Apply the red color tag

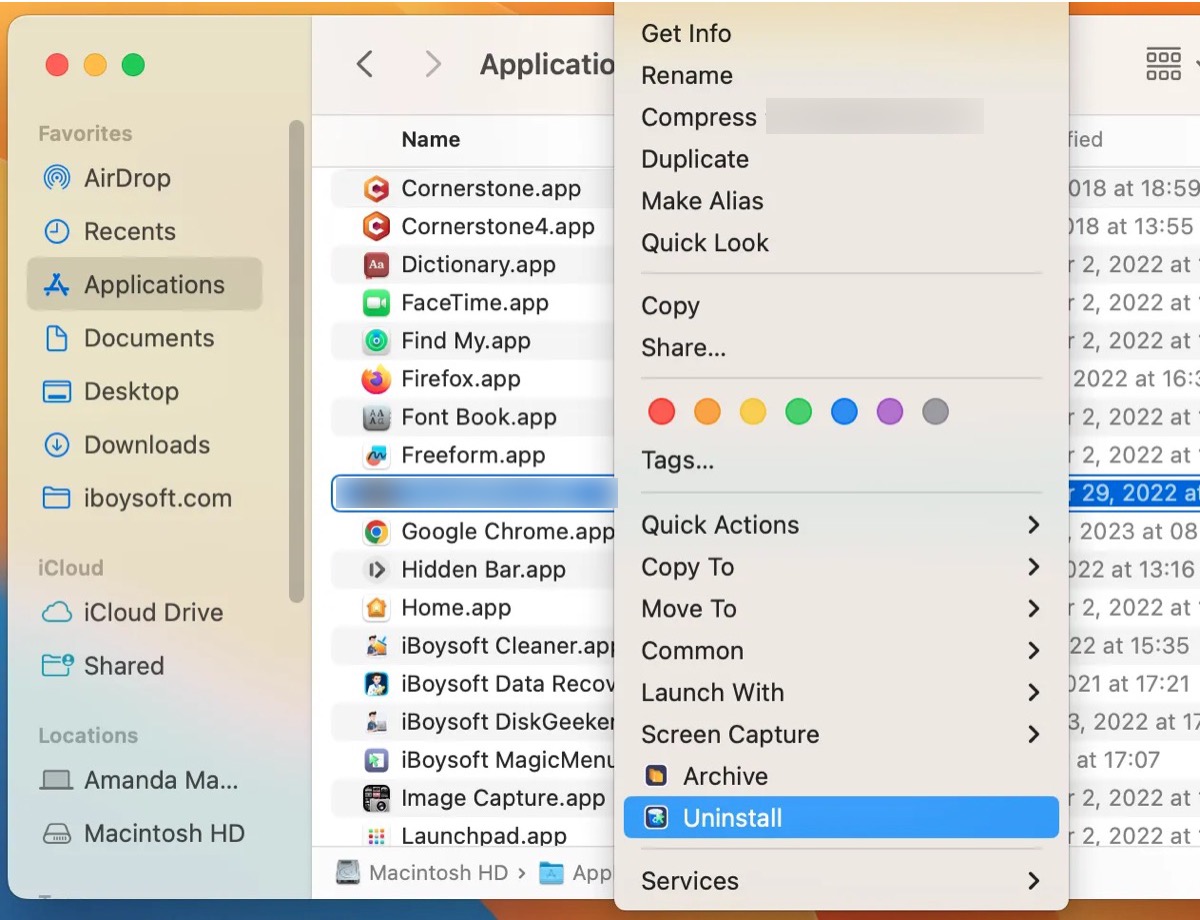coord(661,411)
